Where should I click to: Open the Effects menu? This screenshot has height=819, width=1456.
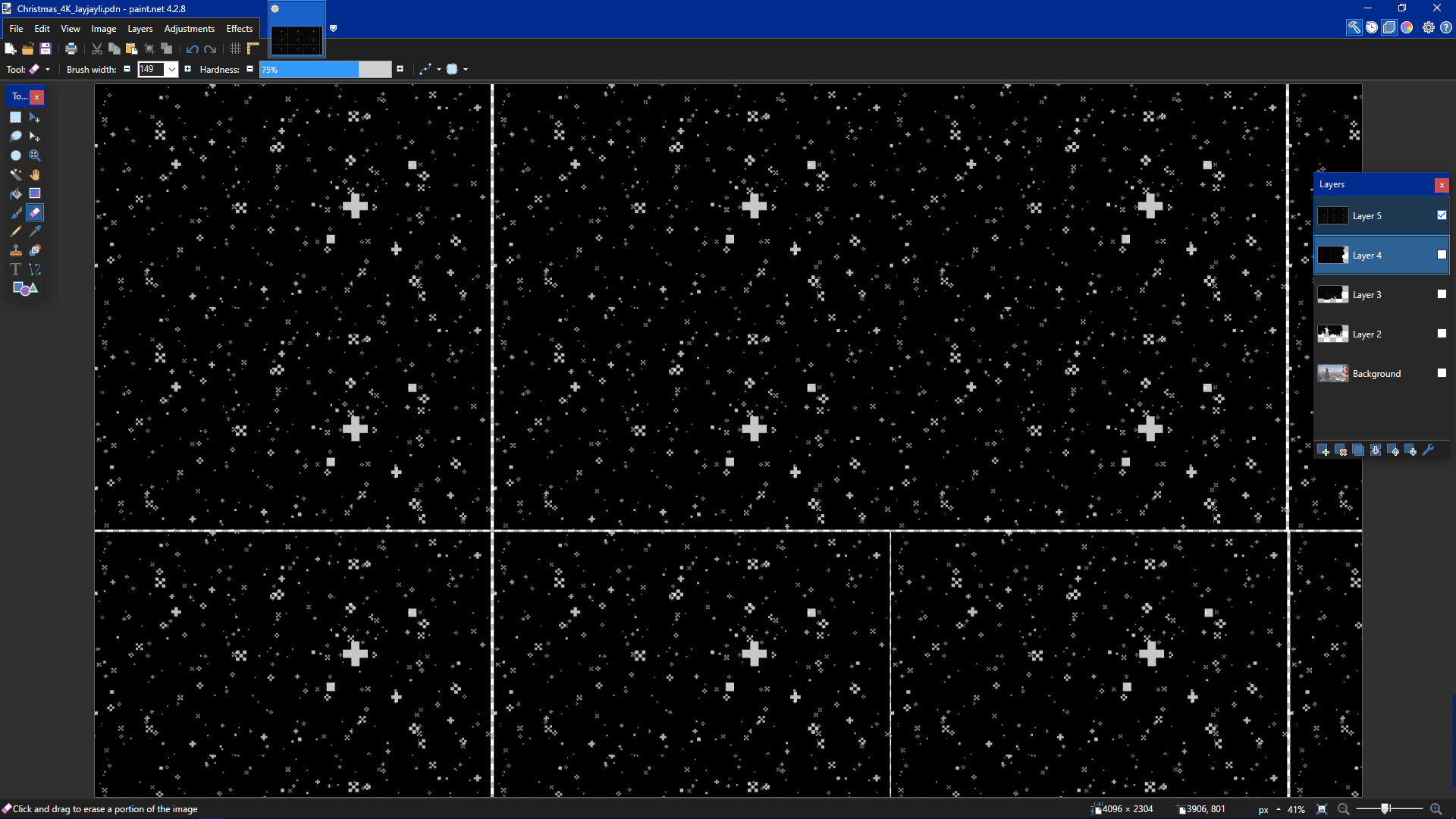tap(239, 29)
